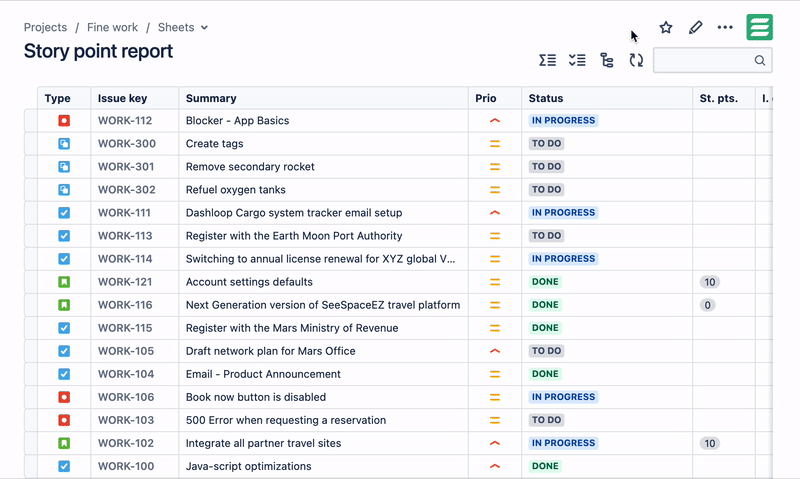Image resolution: width=800 pixels, height=479 pixels.
Task: Click the row handle for WORK-111
Action: 31,213
